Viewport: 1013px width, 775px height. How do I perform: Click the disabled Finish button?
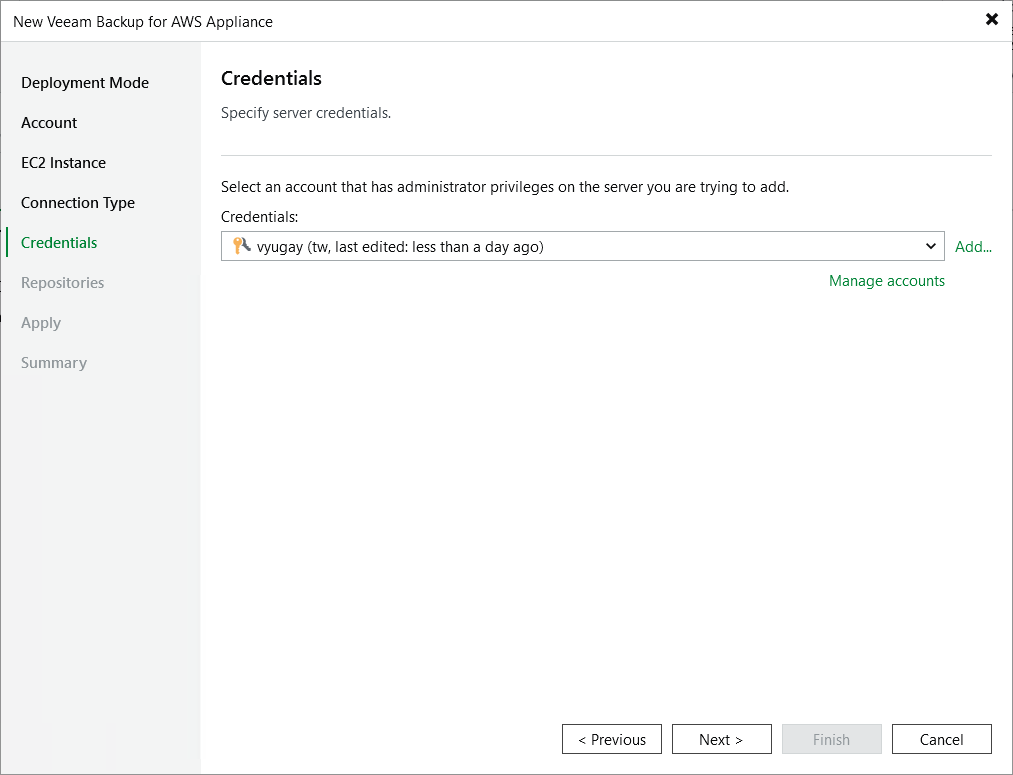(831, 739)
